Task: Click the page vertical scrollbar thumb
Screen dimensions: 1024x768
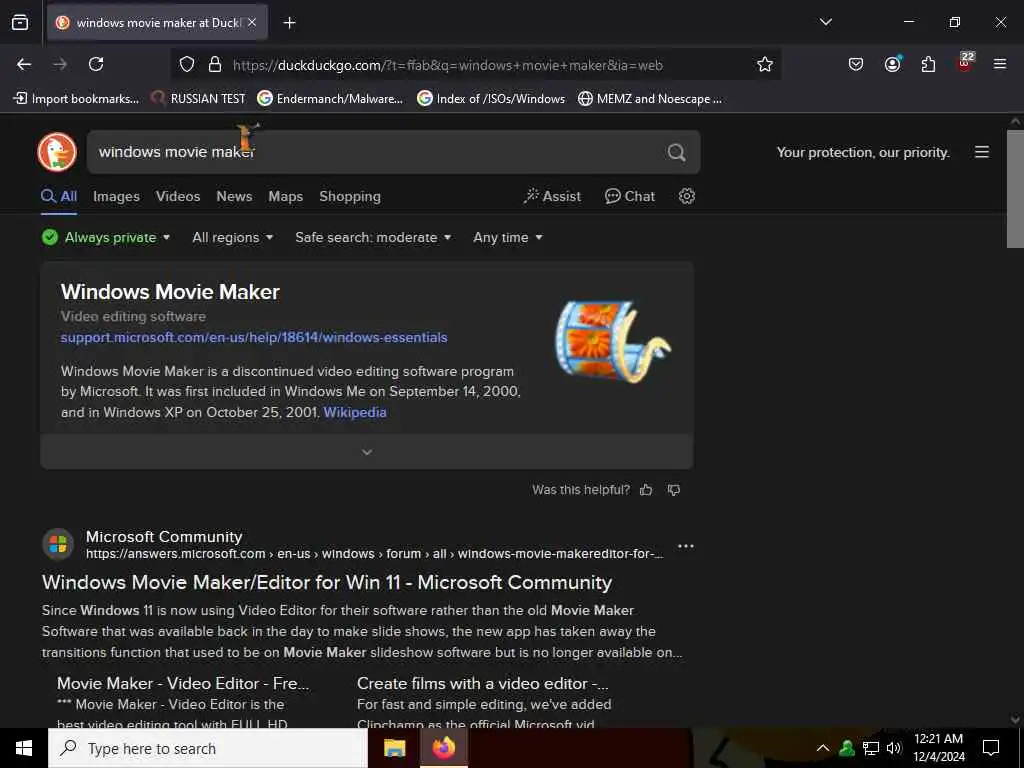Action: pyautogui.click(x=1015, y=189)
